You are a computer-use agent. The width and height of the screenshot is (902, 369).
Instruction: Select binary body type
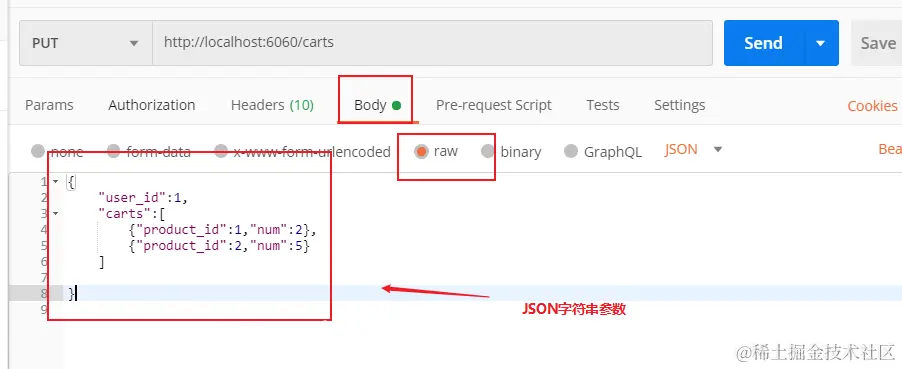tap(488, 151)
